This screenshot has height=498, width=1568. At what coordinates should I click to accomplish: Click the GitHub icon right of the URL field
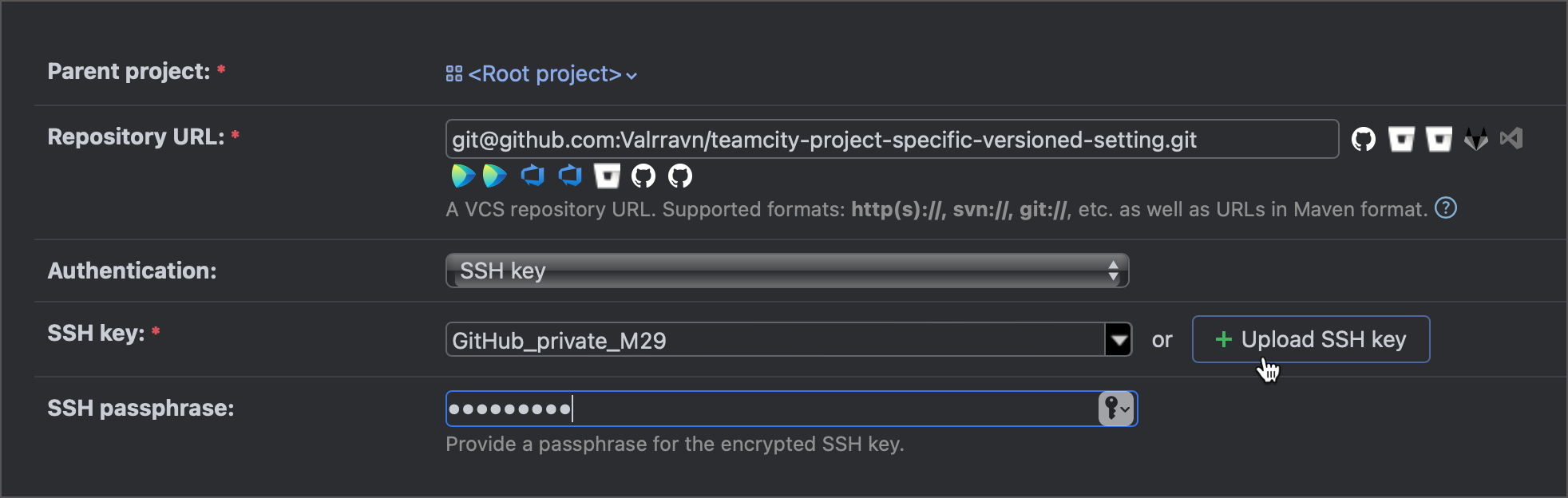[x=1364, y=139]
